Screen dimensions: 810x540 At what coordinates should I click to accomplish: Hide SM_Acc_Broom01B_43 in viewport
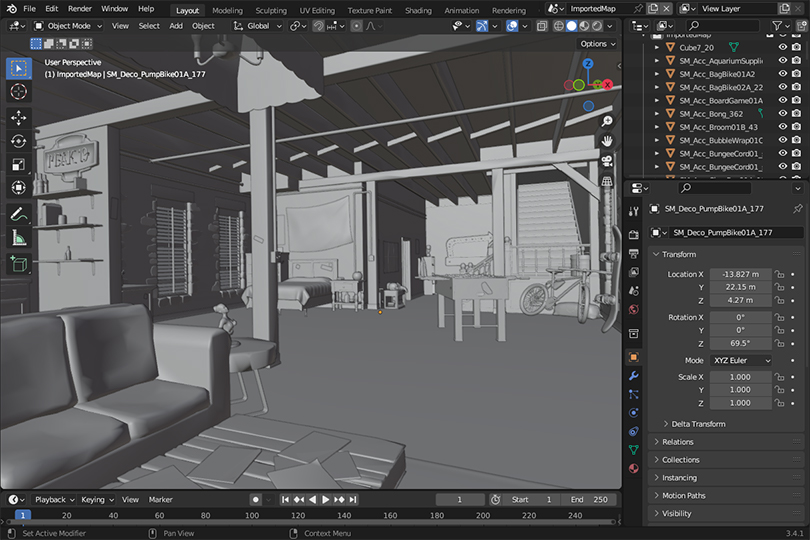click(783, 127)
